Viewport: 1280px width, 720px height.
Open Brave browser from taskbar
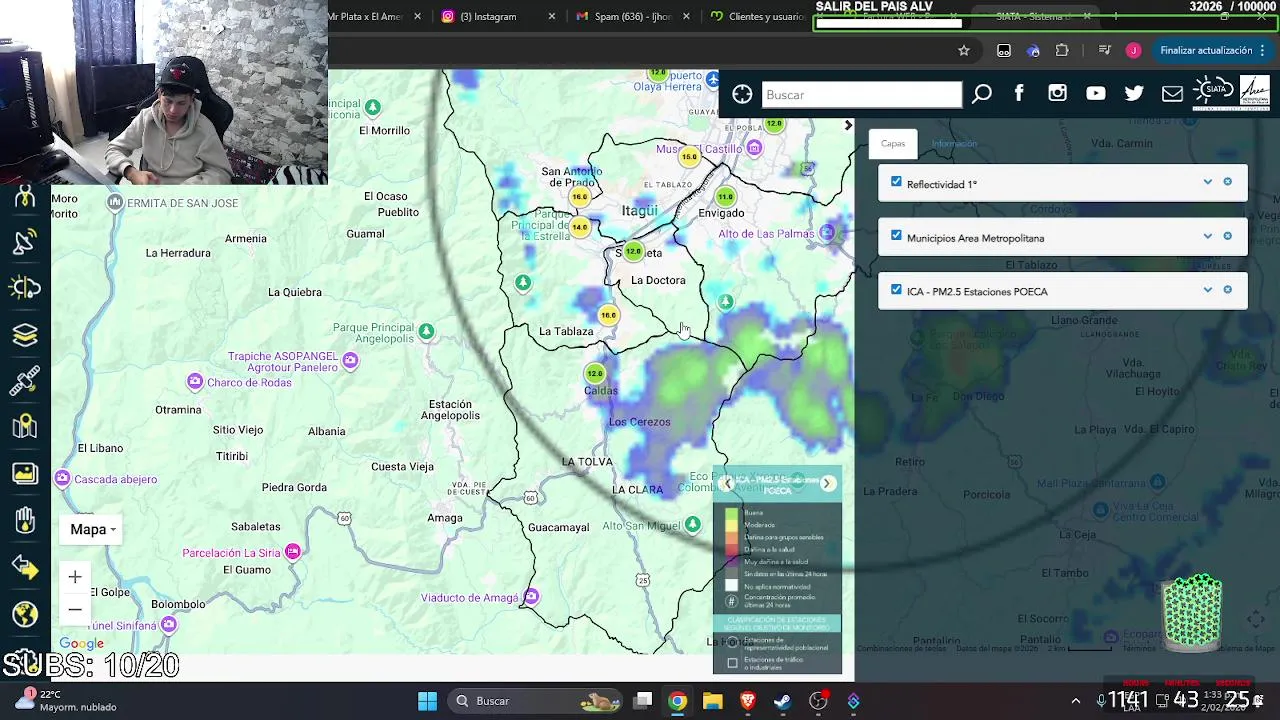click(x=748, y=701)
